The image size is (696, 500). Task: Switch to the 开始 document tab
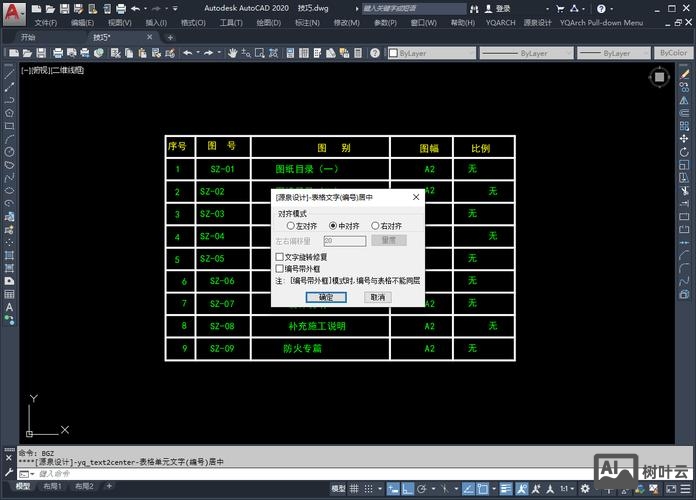click(x=28, y=37)
